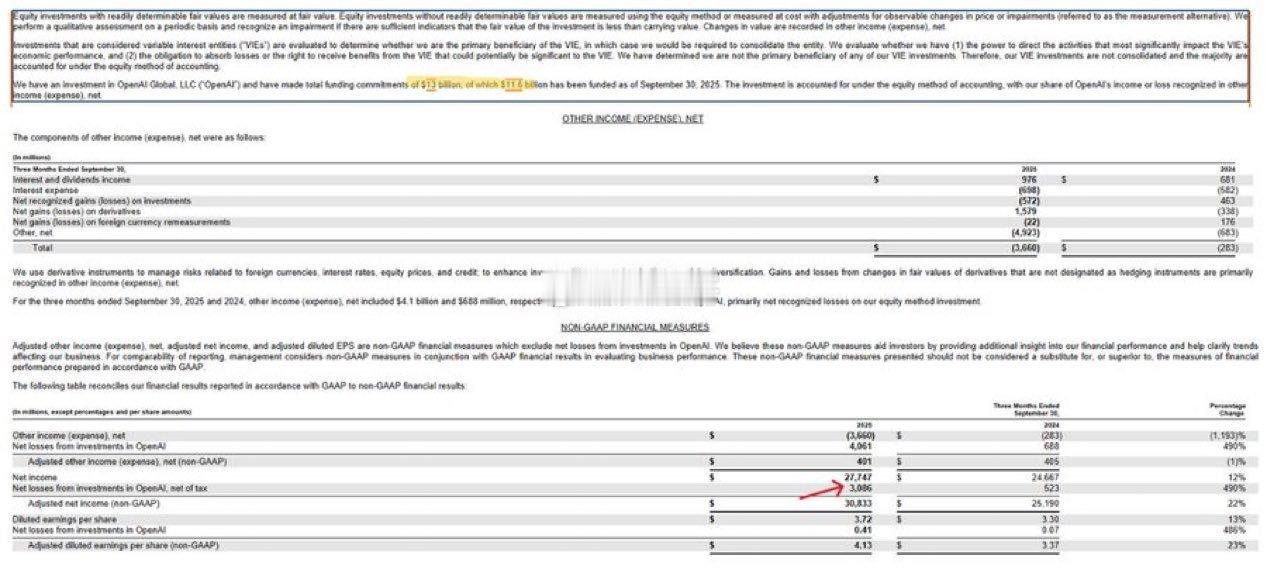1266x576 pixels.
Task: Select the Adjusted net income figure 30,833
Action: 860,504
